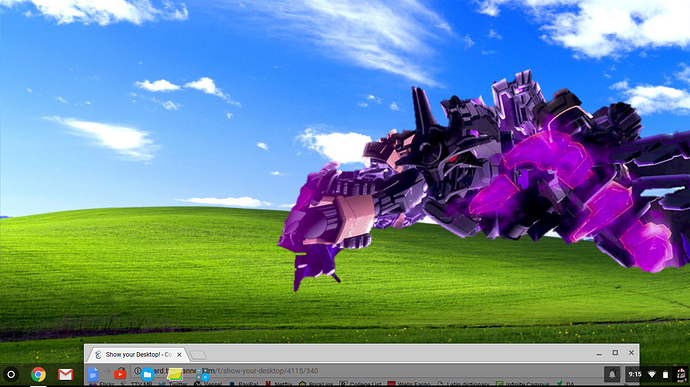Click the purple robot on the wallpaper

(484, 181)
